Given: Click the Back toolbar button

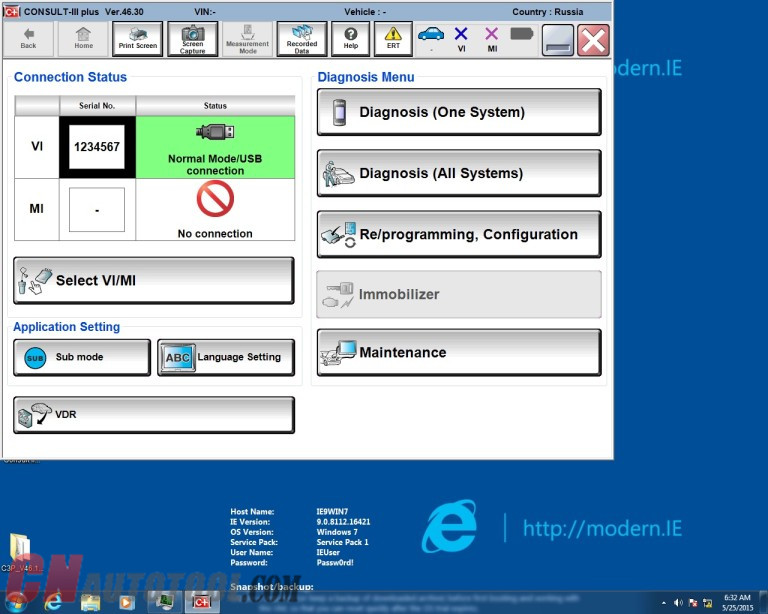Looking at the screenshot, I should click(28, 39).
